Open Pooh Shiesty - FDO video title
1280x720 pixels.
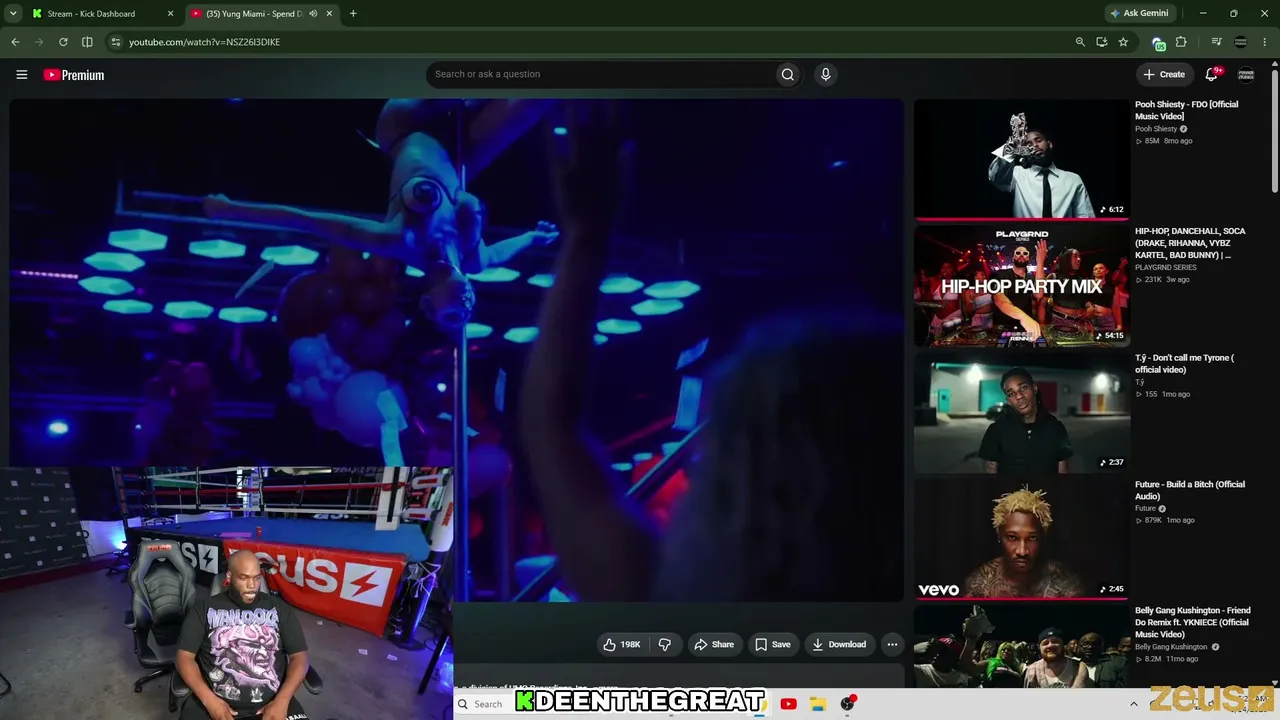pyautogui.click(x=1187, y=110)
